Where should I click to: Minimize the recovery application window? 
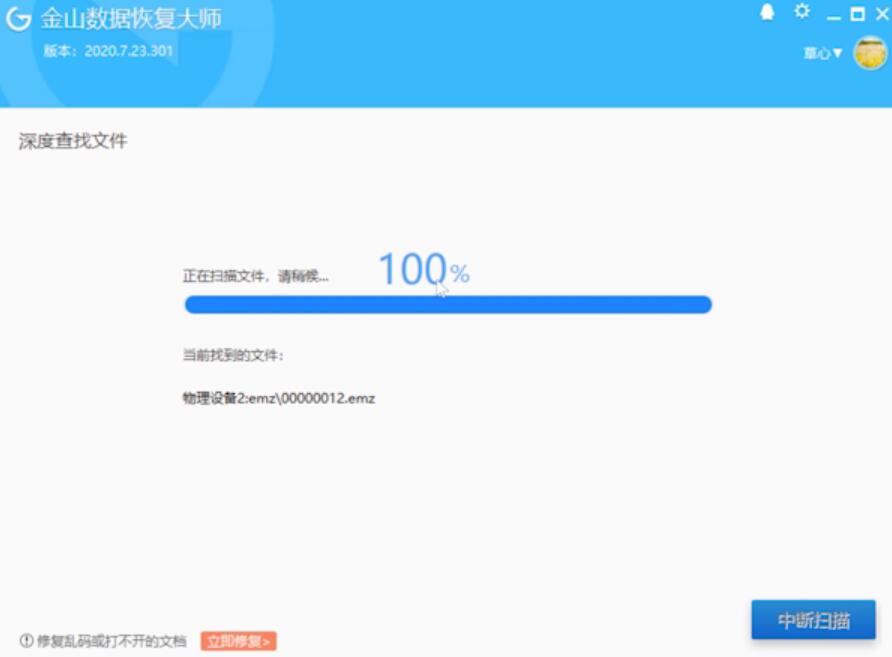[833, 17]
